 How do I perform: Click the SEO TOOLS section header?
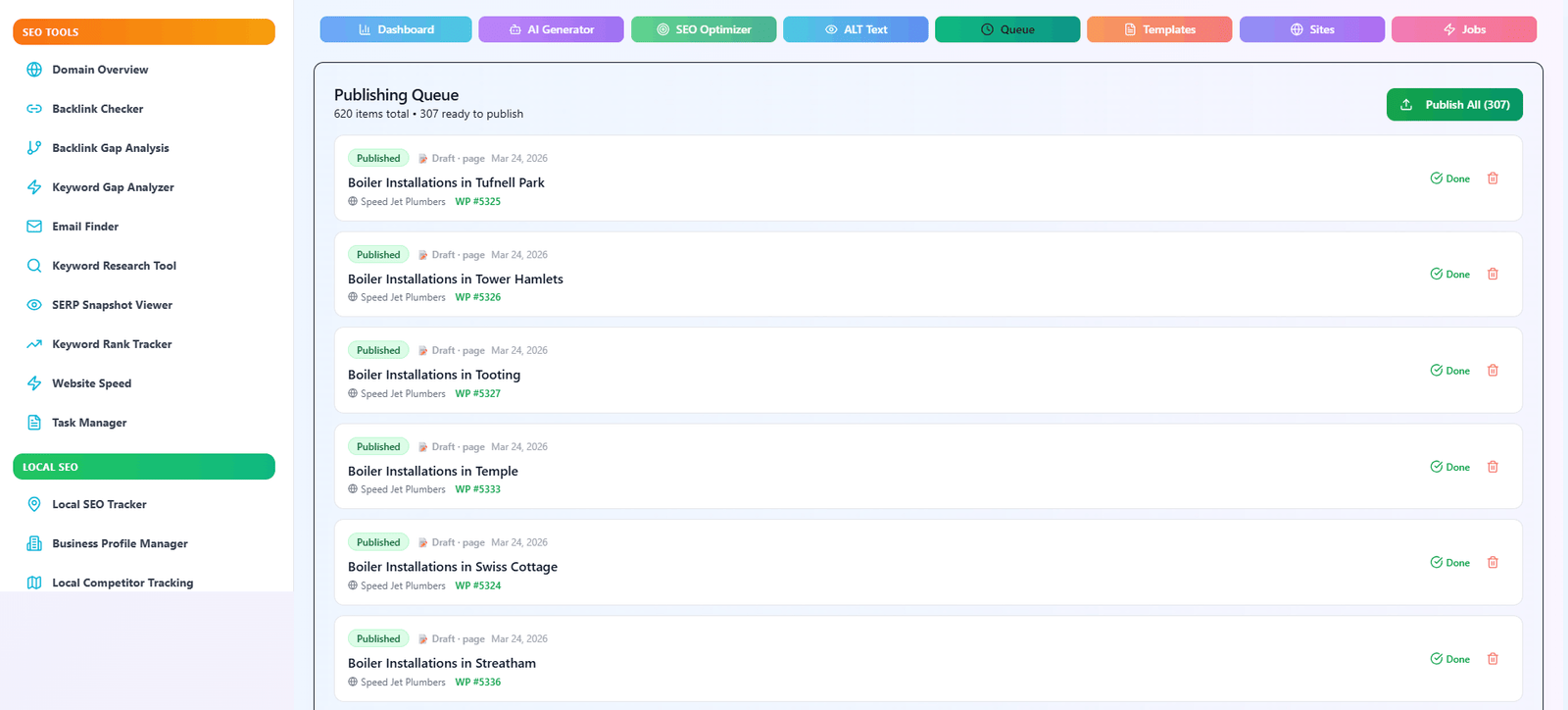coord(144,32)
